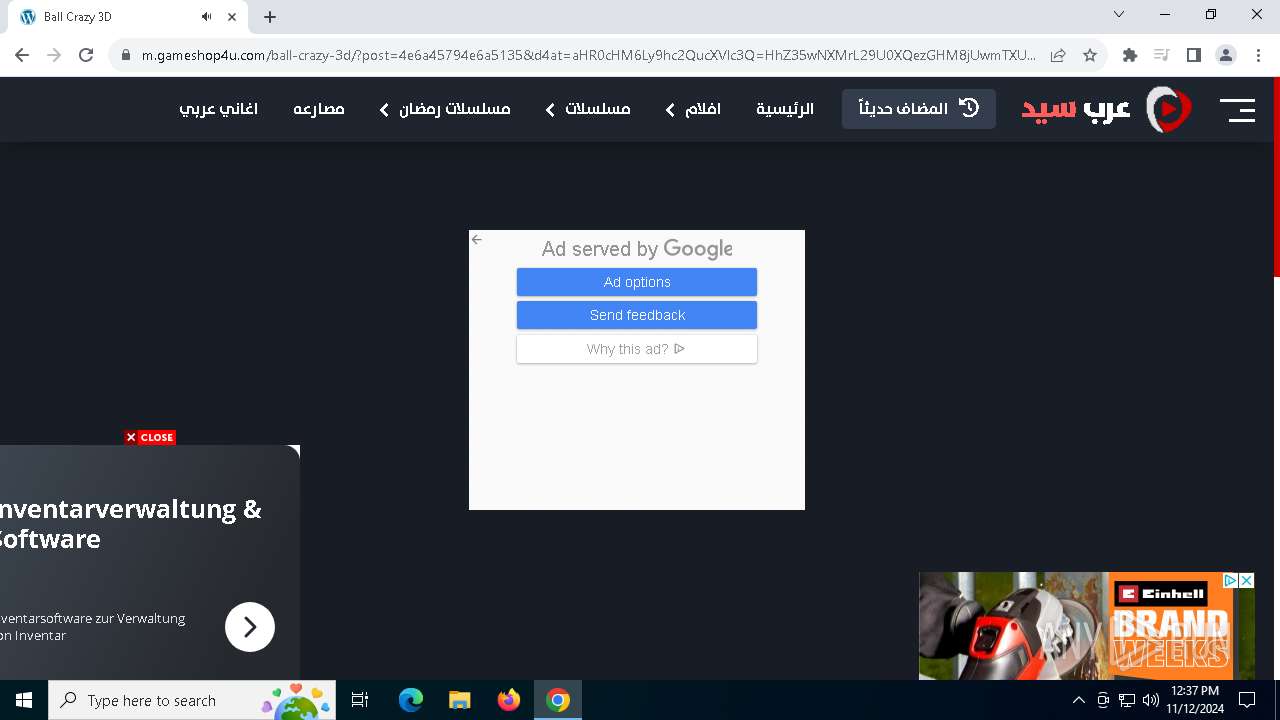Viewport: 1280px width, 720px height.
Task: Open the اغاني عربي songs link
Action: point(219,109)
